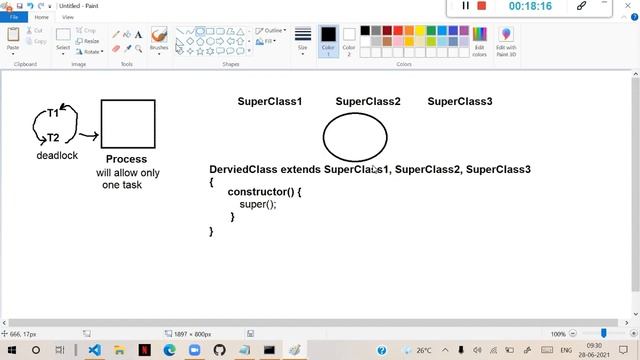Pick the red color swatch
This screenshot has width=640, height=360.
[398, 30]
